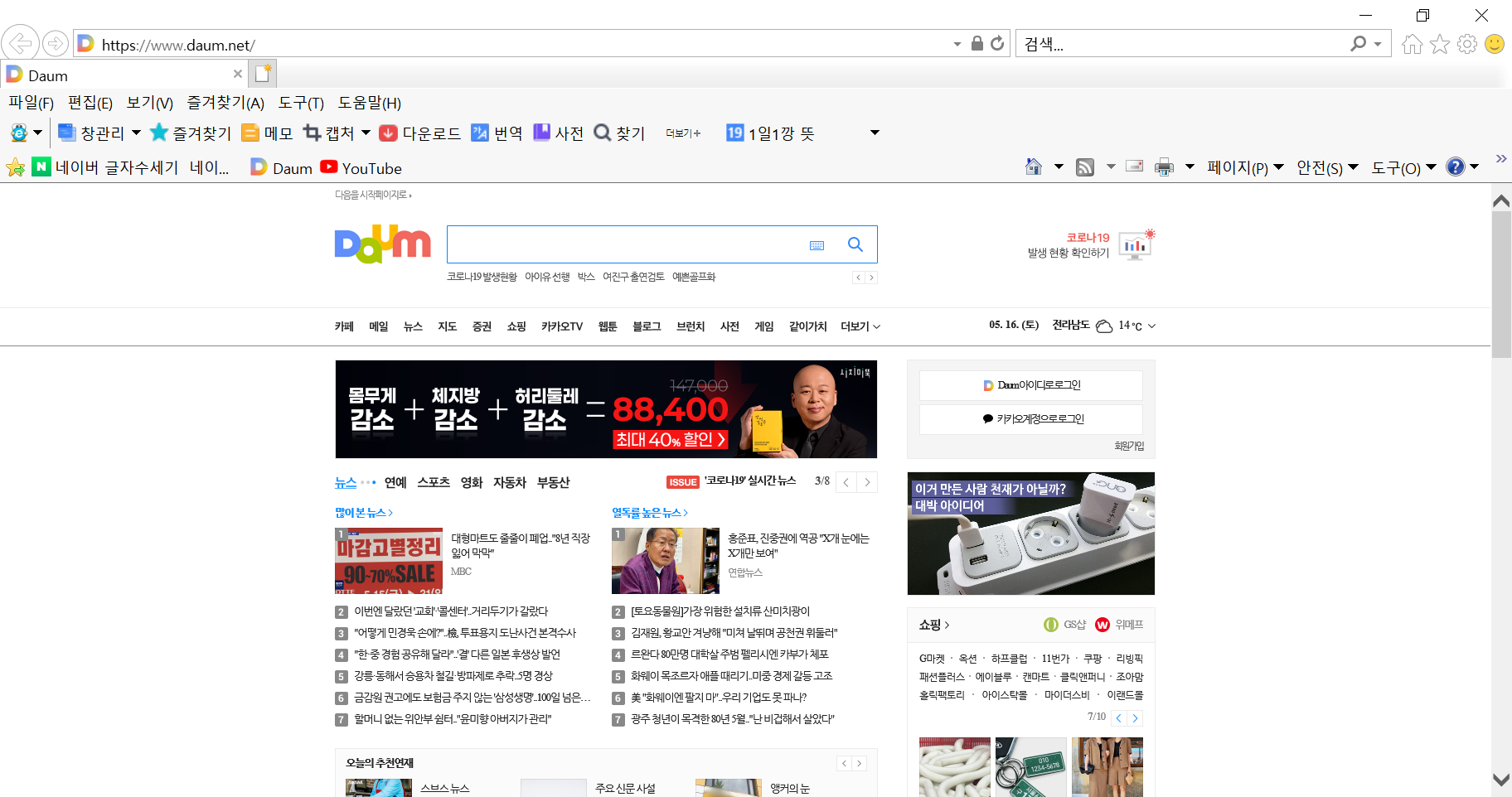Screen dimensions: 1512x797
Task: Expand the weather region dropdown chevron
Action: click(x=1151, y=326)
